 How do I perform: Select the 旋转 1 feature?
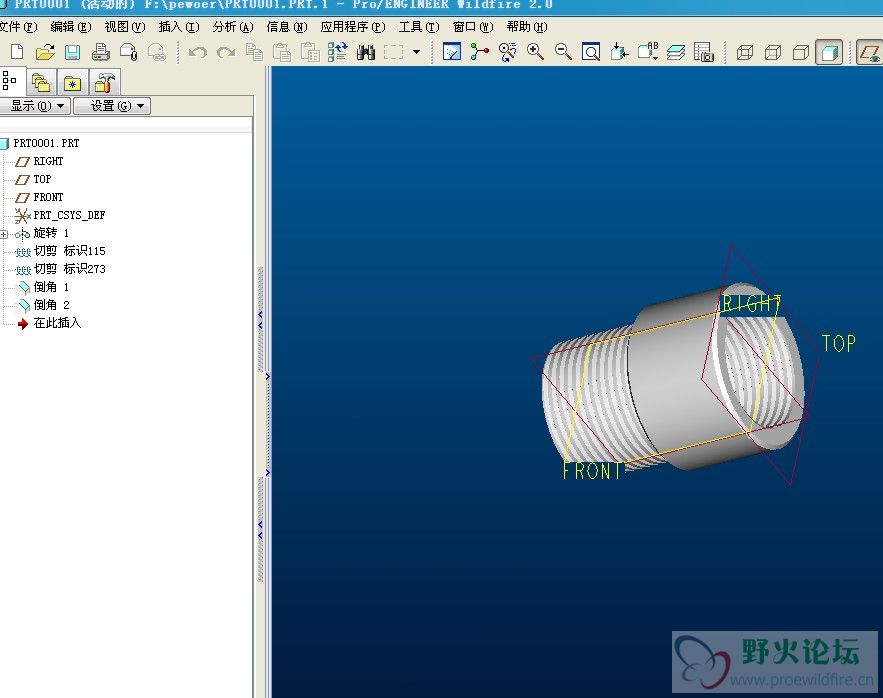[51, 233]
